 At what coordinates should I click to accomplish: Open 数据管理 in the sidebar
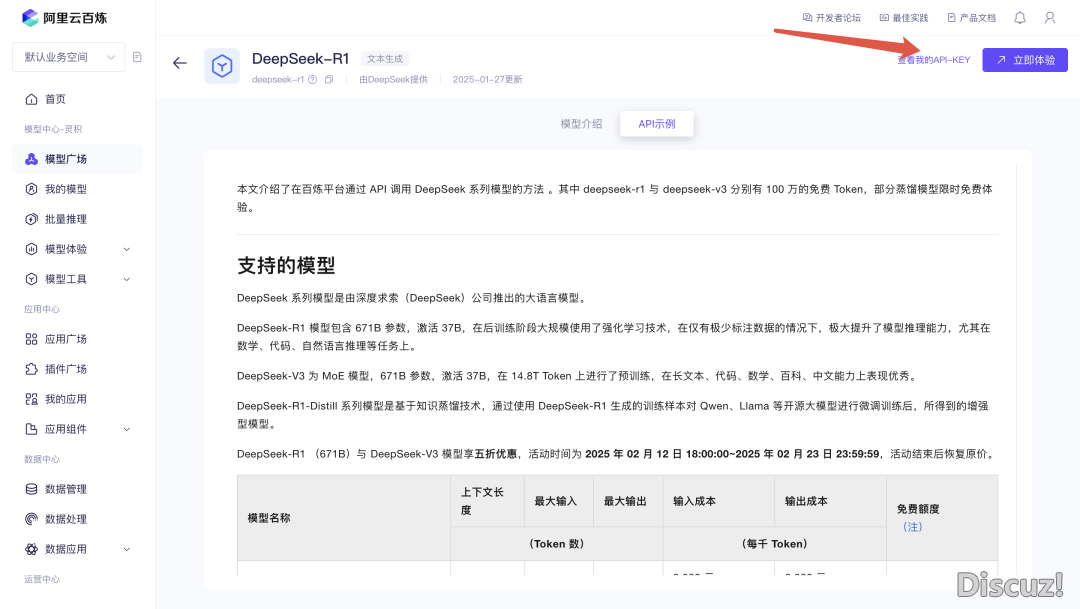65,489
